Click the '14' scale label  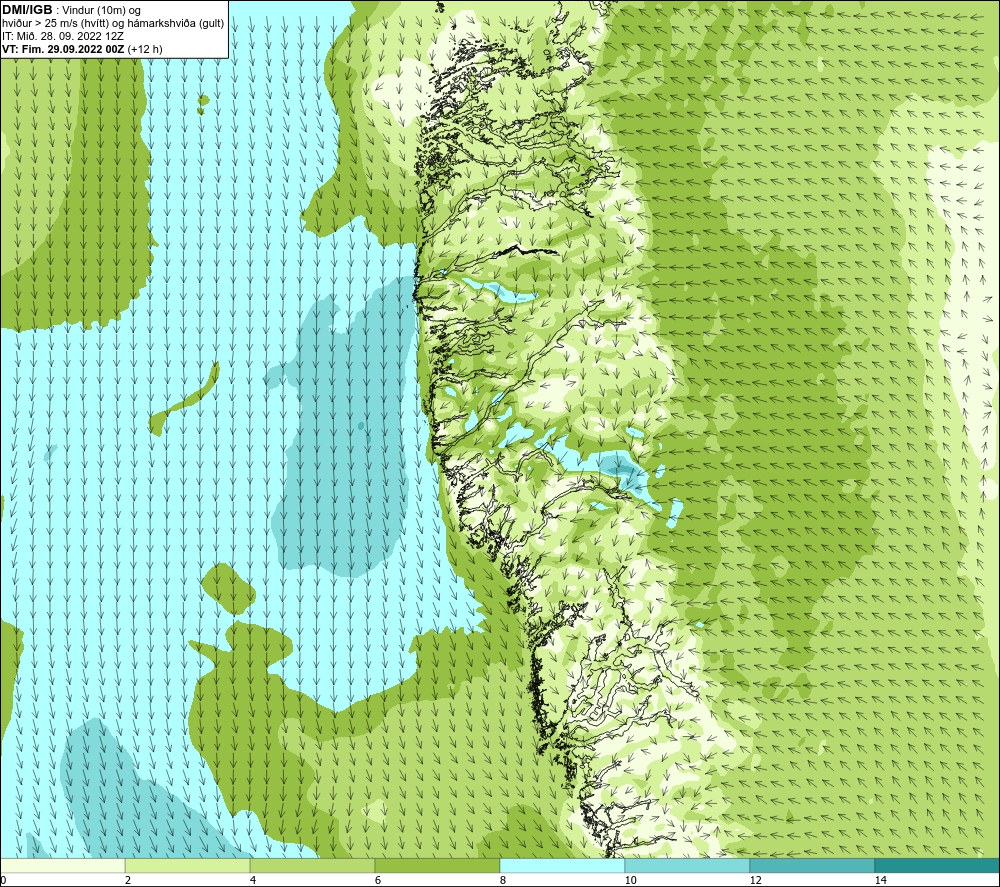pyautogui.click(x=880, y=880)
